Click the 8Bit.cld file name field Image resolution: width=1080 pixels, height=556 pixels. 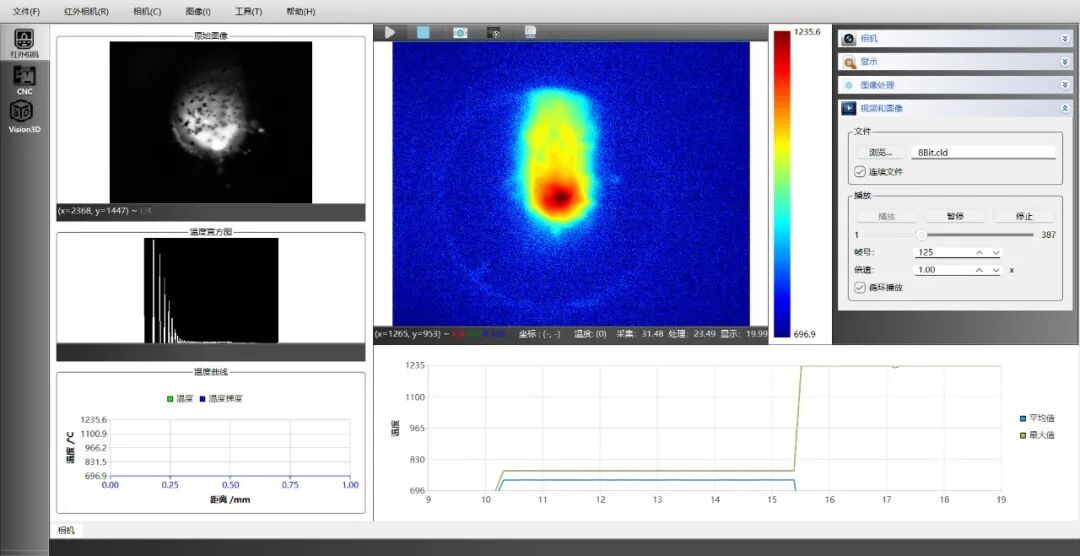(x=983, y=153)
